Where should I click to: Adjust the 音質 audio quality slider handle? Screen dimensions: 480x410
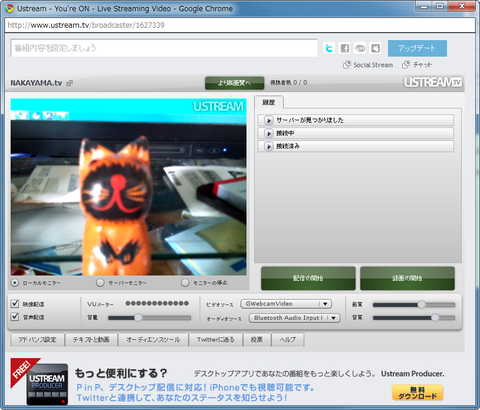coord(435,318)
